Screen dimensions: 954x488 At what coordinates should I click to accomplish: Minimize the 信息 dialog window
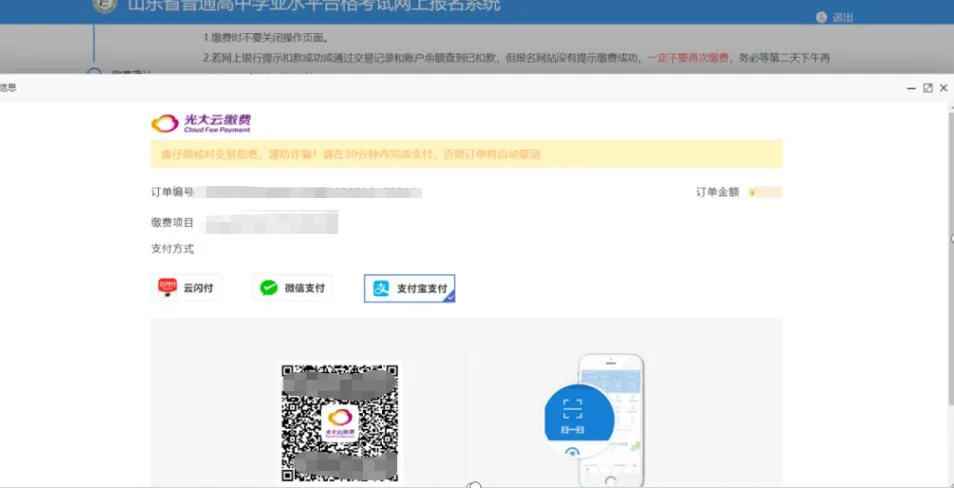(911, 88)
